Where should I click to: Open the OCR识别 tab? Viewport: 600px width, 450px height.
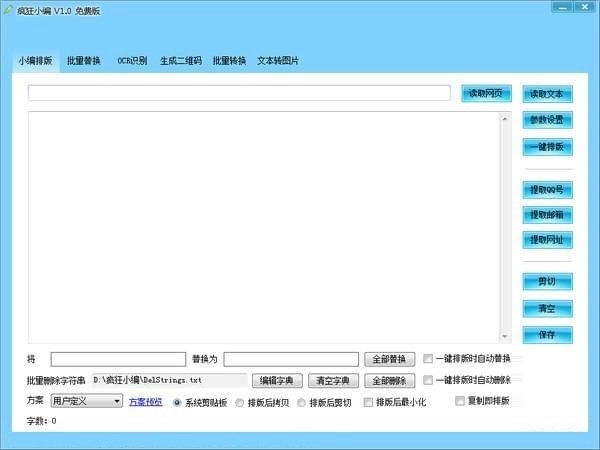click(131, 61)
